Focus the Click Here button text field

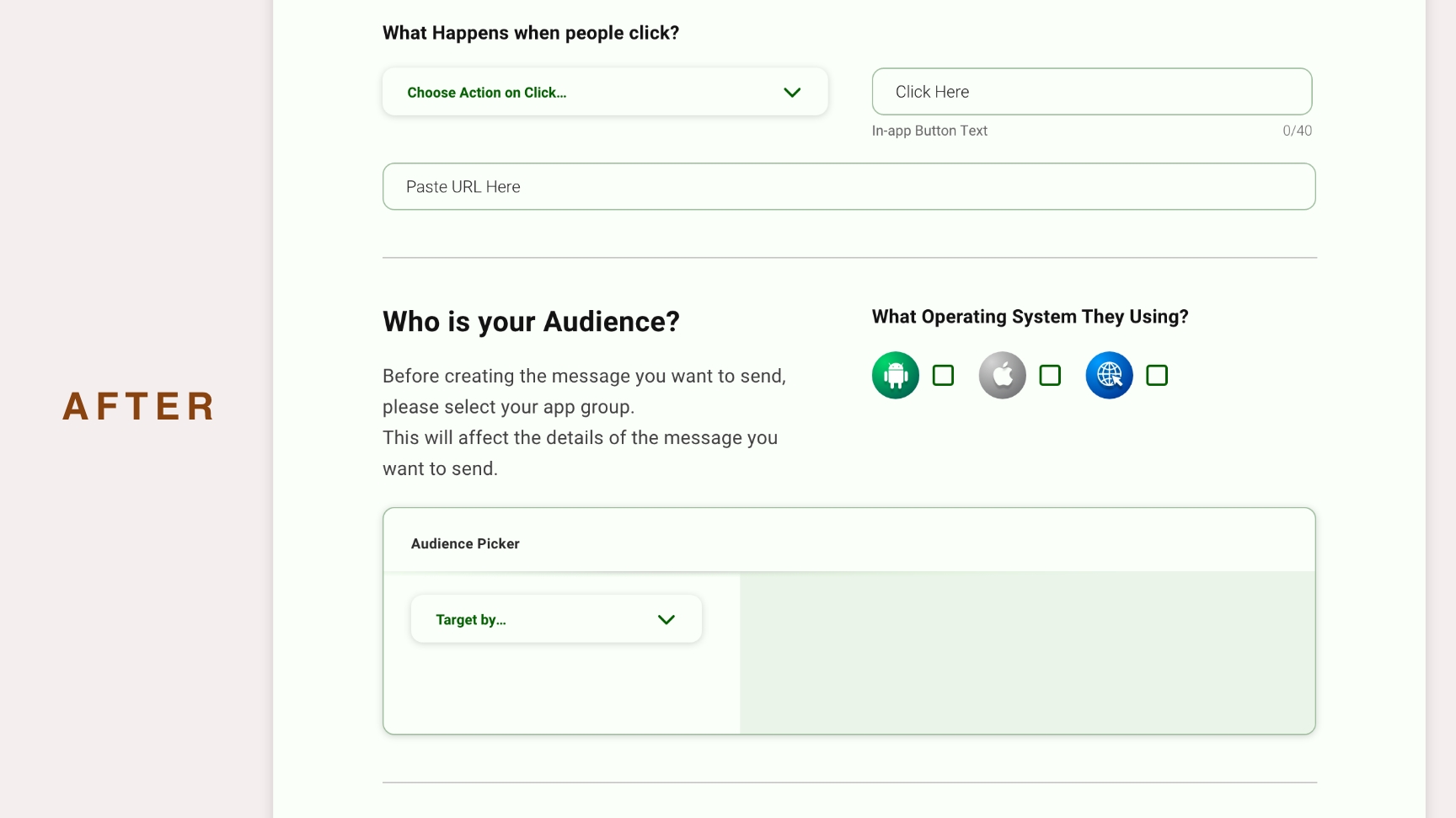(1092, 92)
